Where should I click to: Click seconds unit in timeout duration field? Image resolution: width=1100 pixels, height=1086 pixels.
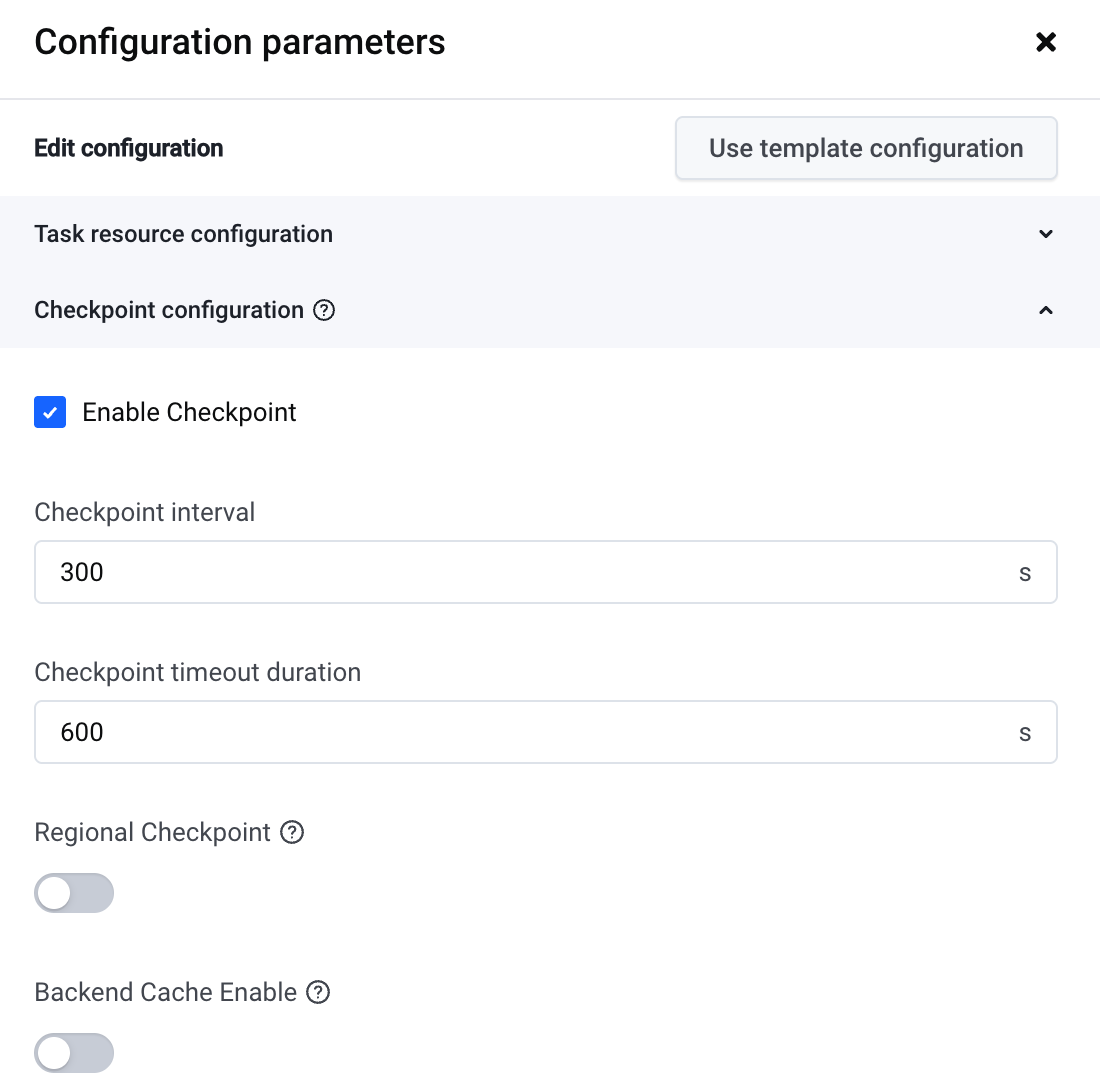coord(1025,733)
